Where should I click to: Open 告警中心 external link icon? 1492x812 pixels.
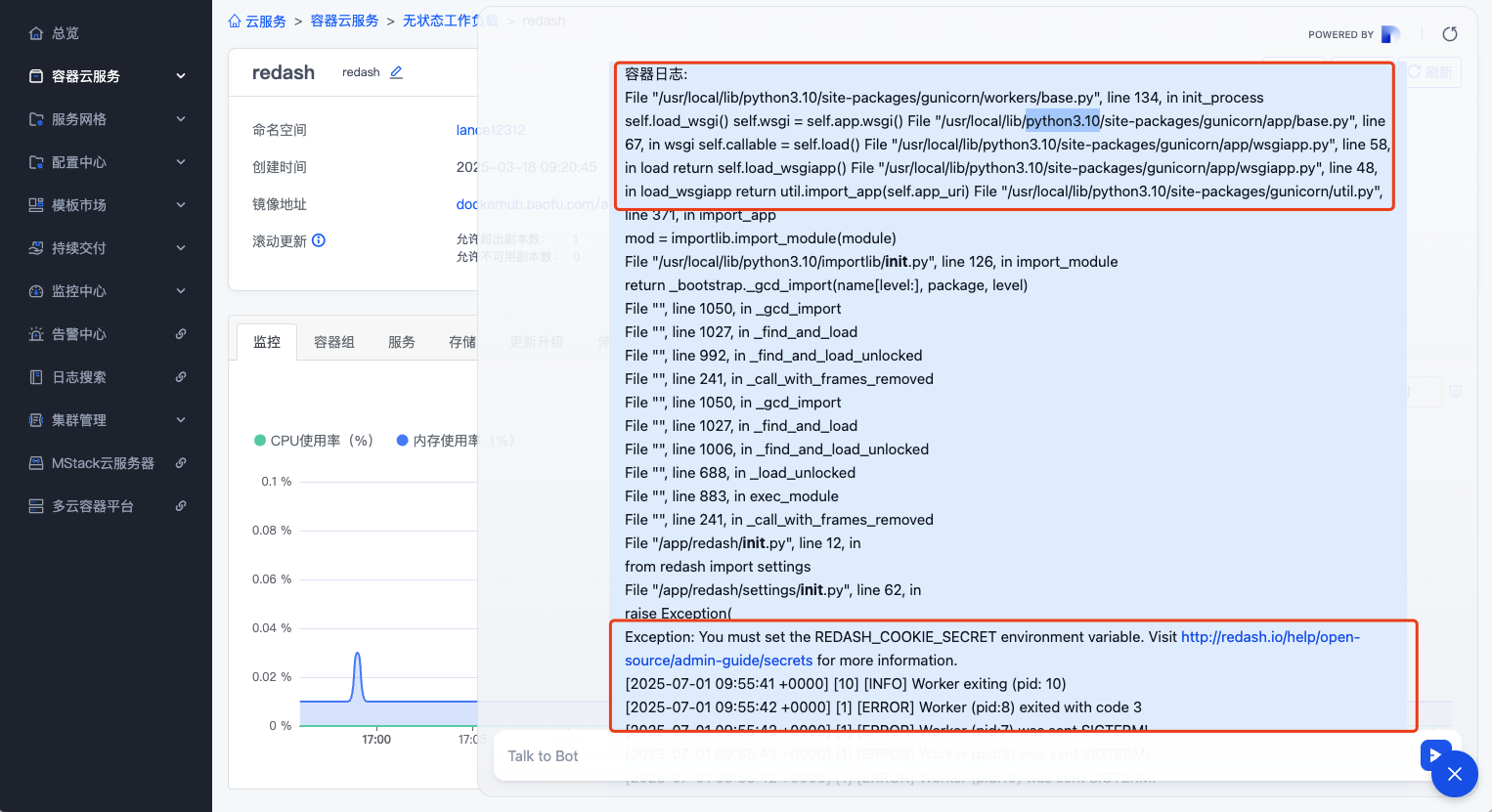pos(181,334)
